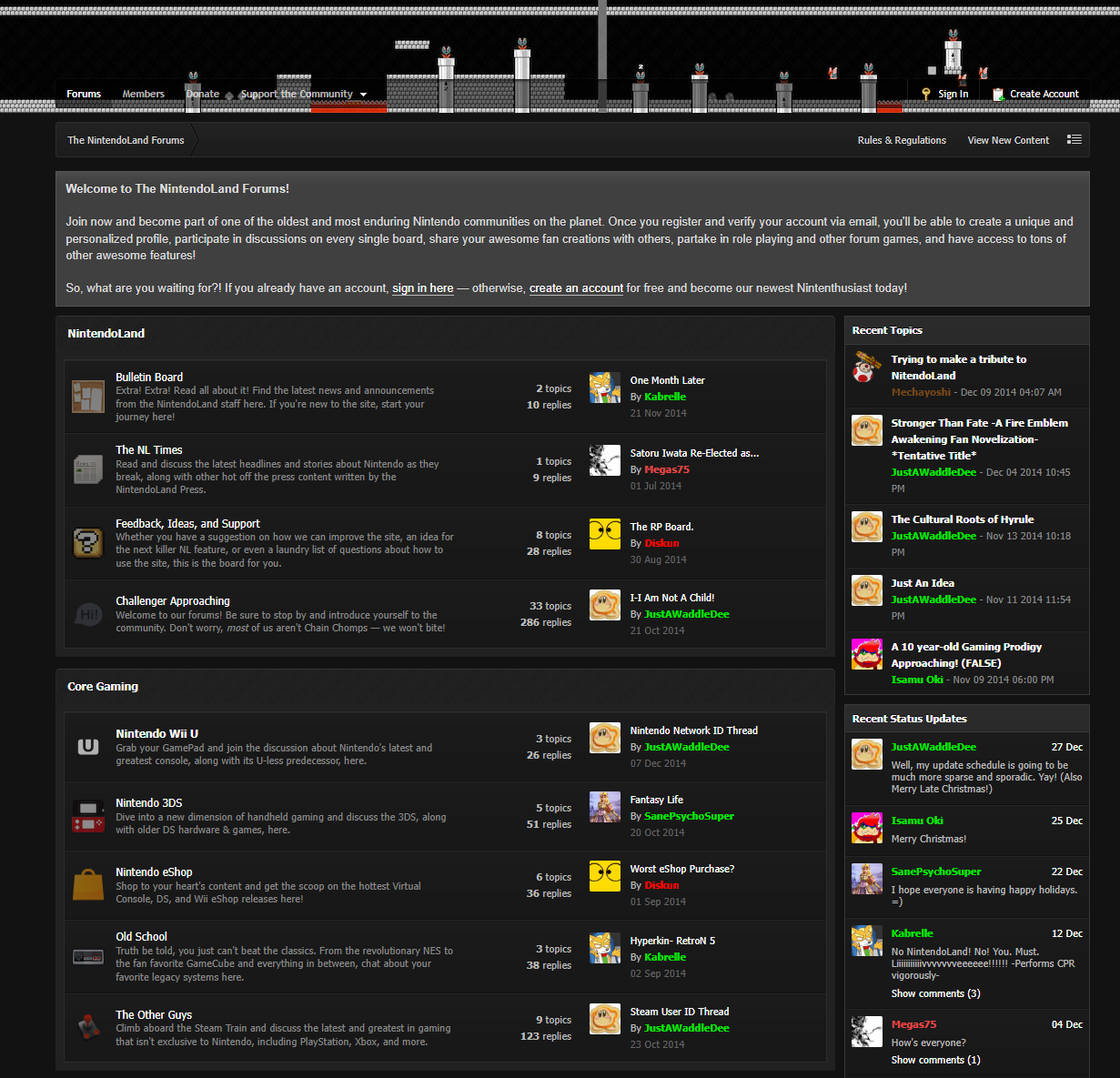The height and width of the screenshot is (1078, 1120).
Task: Click Megas75's avatar in status updates
Action: point(867,1032)
